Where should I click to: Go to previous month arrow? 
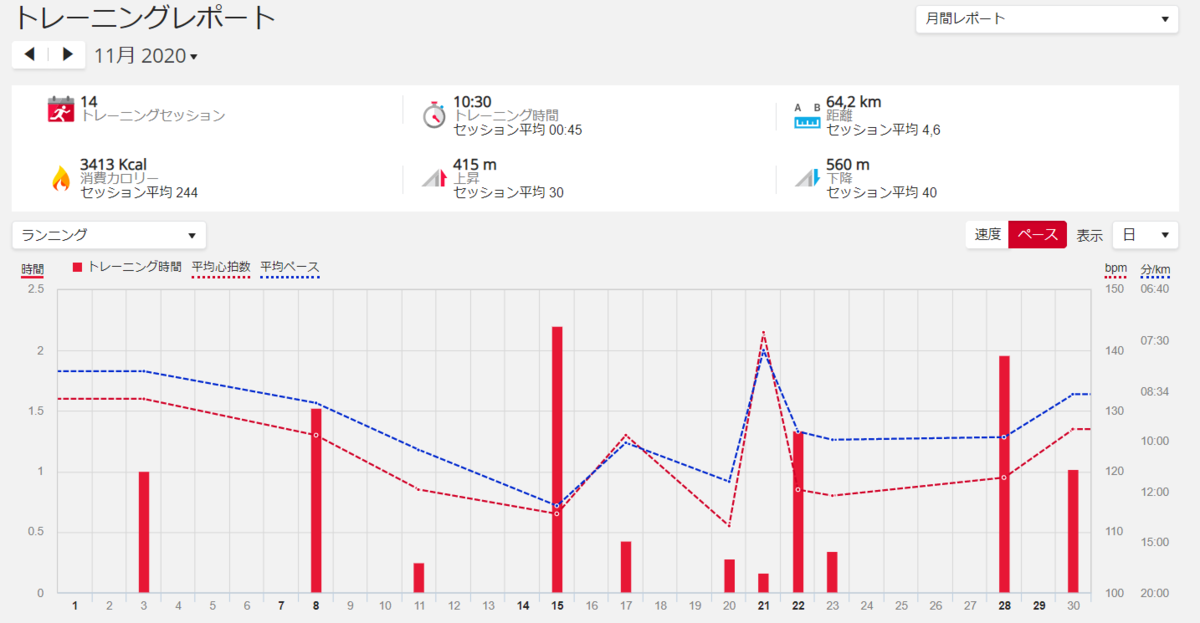[x=30, y=55]
